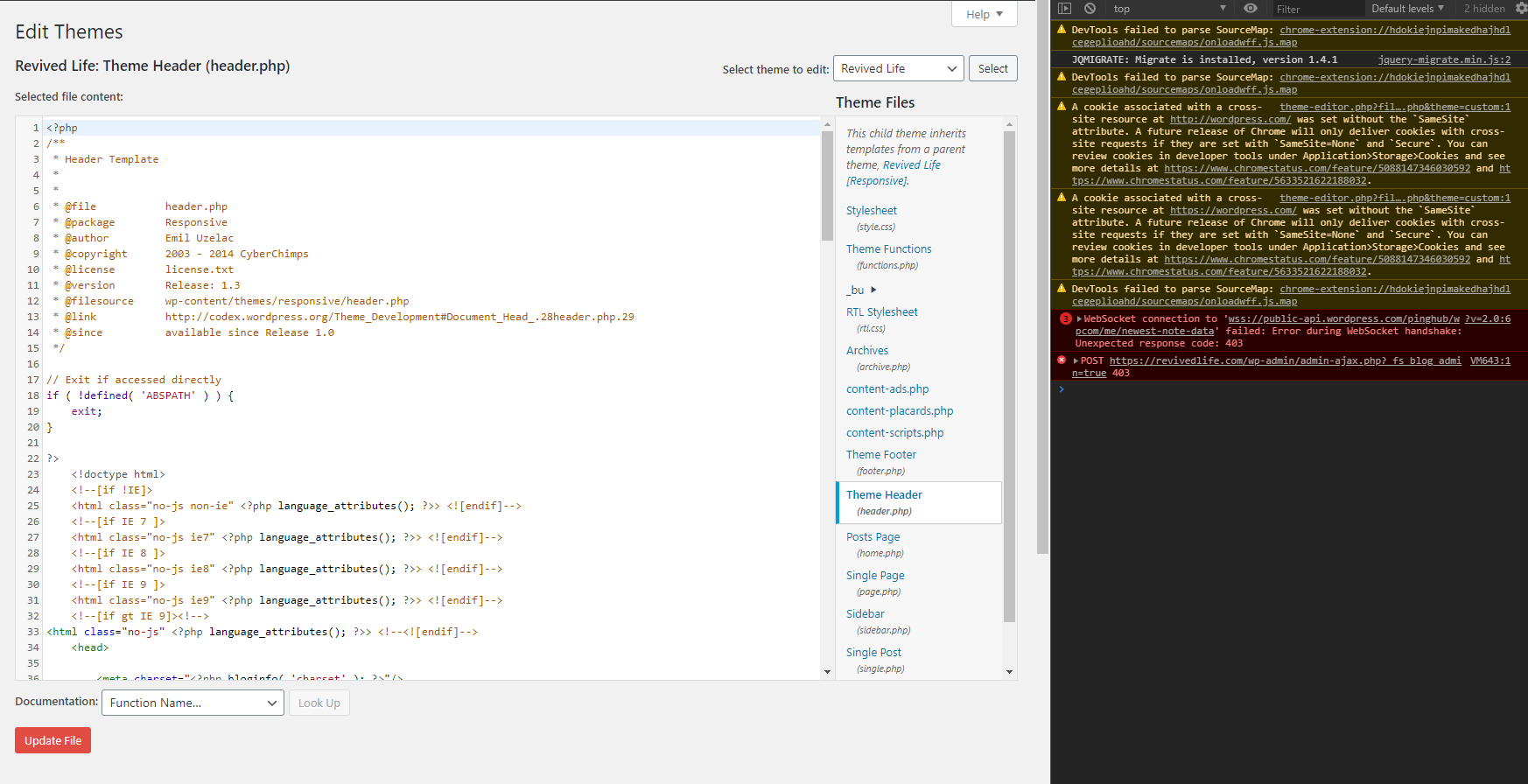Focus the console Filter field
This screenshot has height=784, width=1528.
coord(1317,9)
